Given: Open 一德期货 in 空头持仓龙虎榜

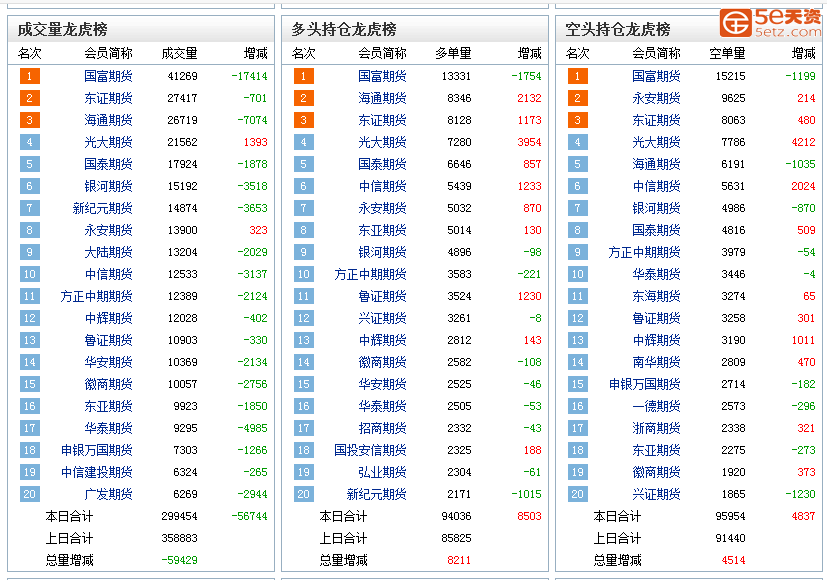Looking at the screenshot, I should pyautogui.click(x=657, y=406).
